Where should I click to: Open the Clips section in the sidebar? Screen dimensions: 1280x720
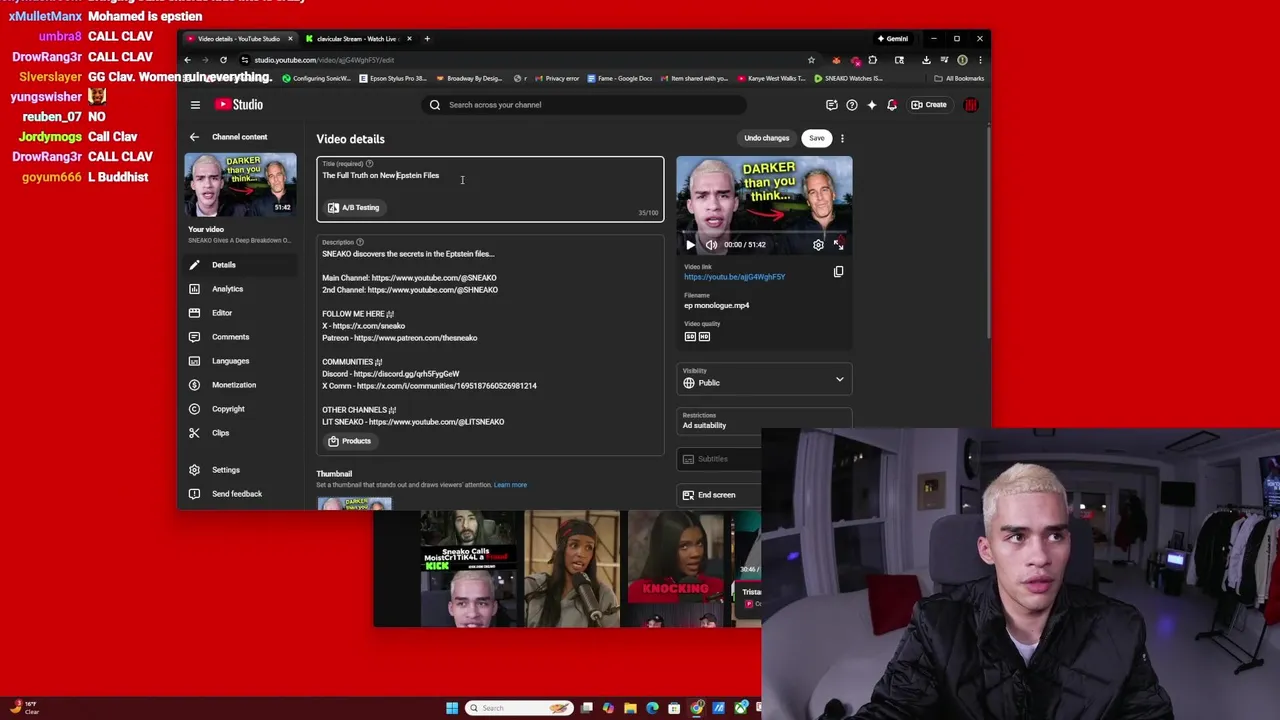(240, 433)
